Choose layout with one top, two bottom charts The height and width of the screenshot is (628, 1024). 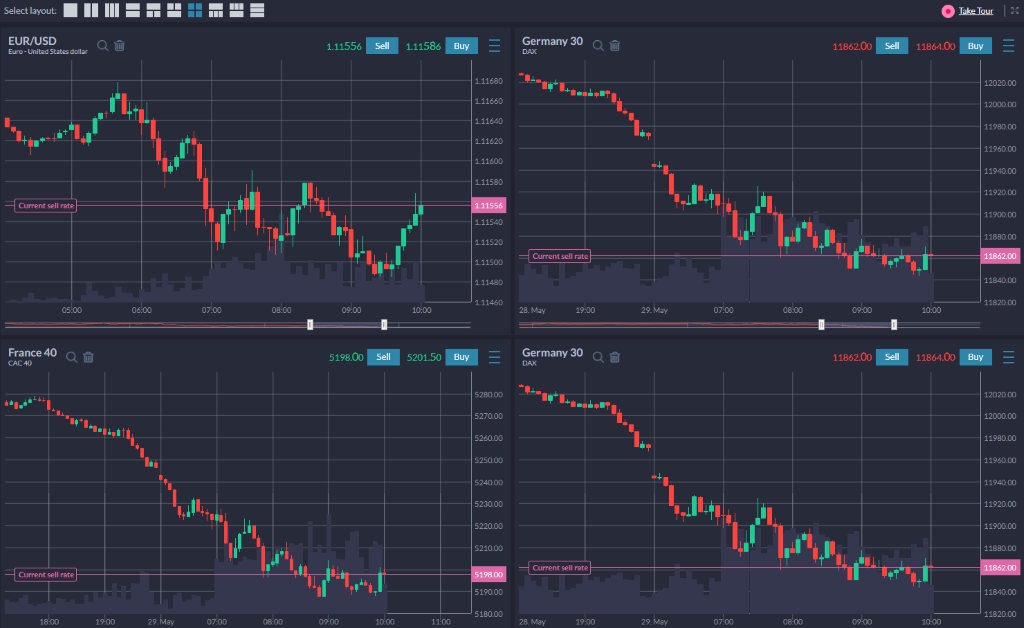(x=153, y=10)
